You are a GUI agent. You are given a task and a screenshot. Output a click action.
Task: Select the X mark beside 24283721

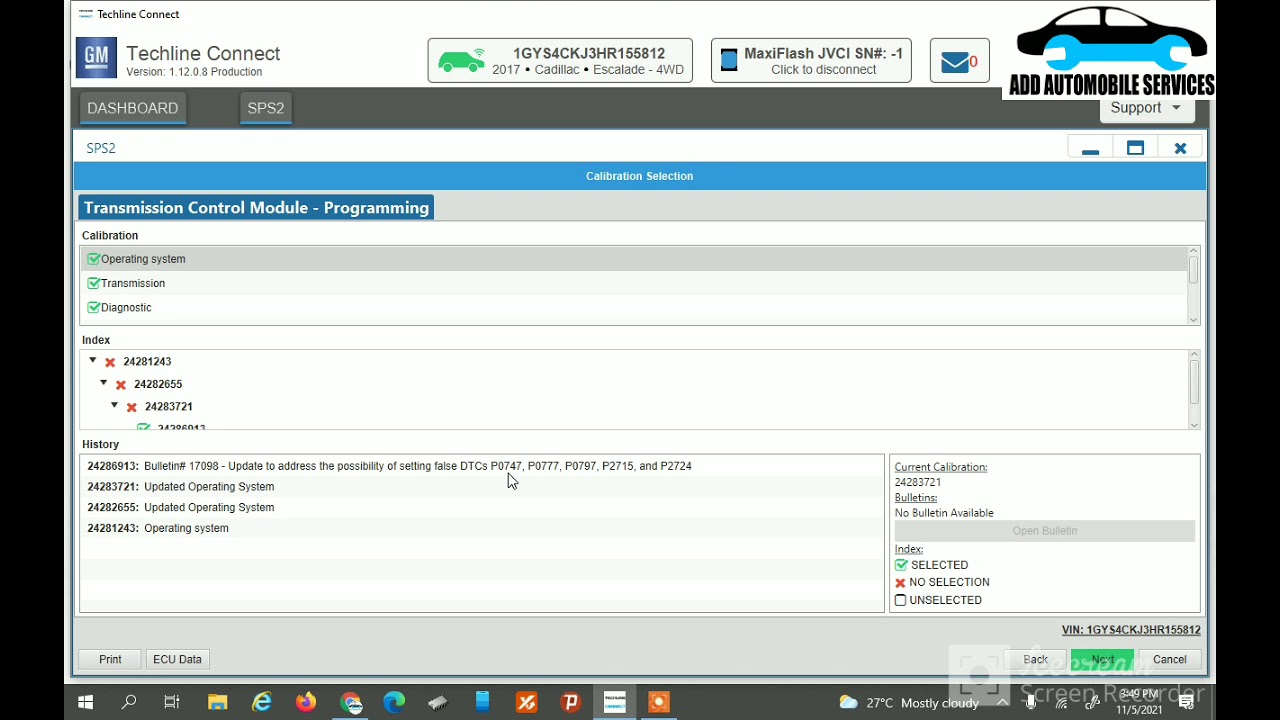tap(132, 407)
